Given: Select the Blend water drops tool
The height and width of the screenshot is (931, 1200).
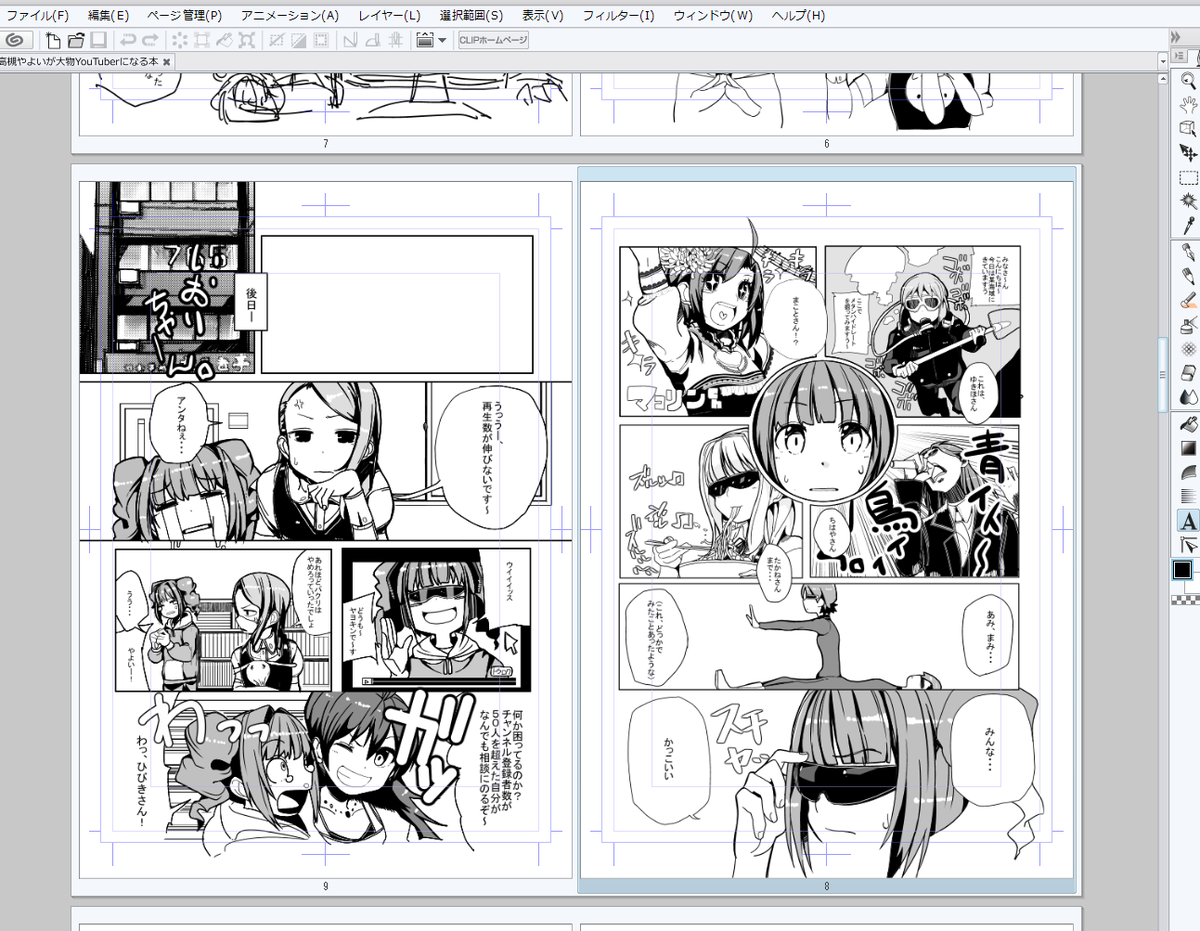Looking at the screenshot, I should pyautogui.click(x=1188, y=397).
